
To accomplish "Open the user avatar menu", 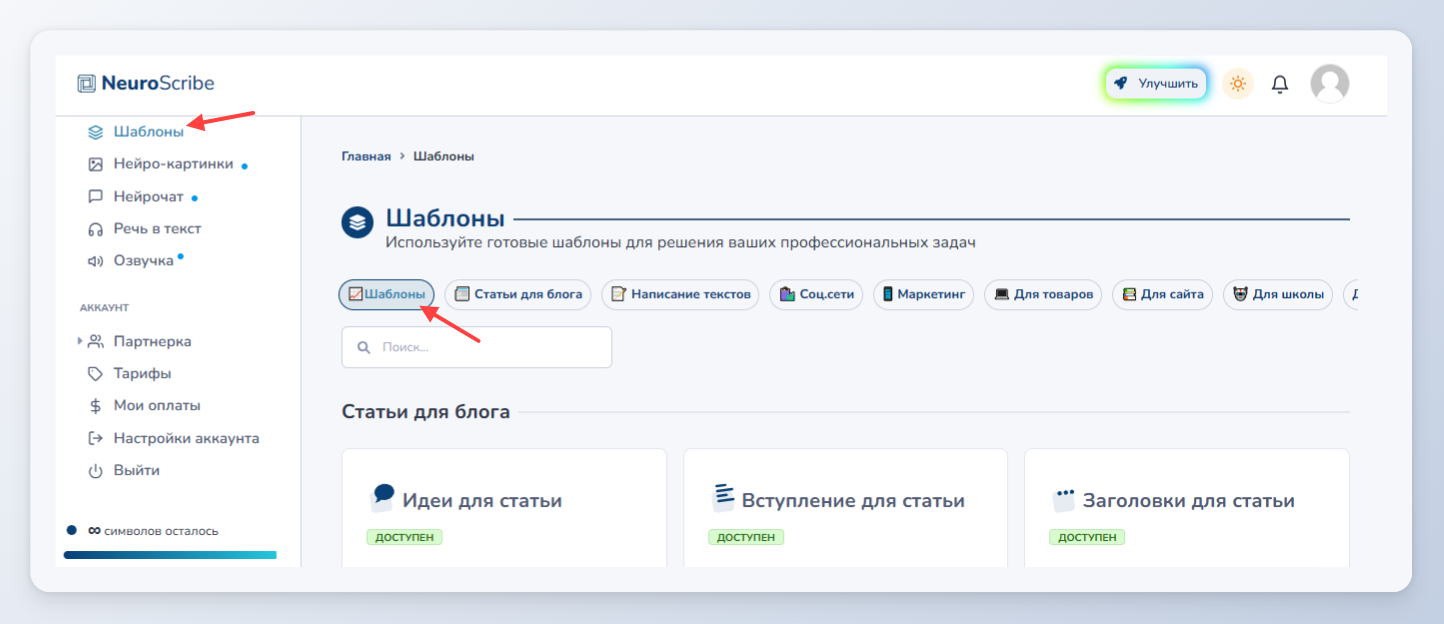I will 1330,84.
